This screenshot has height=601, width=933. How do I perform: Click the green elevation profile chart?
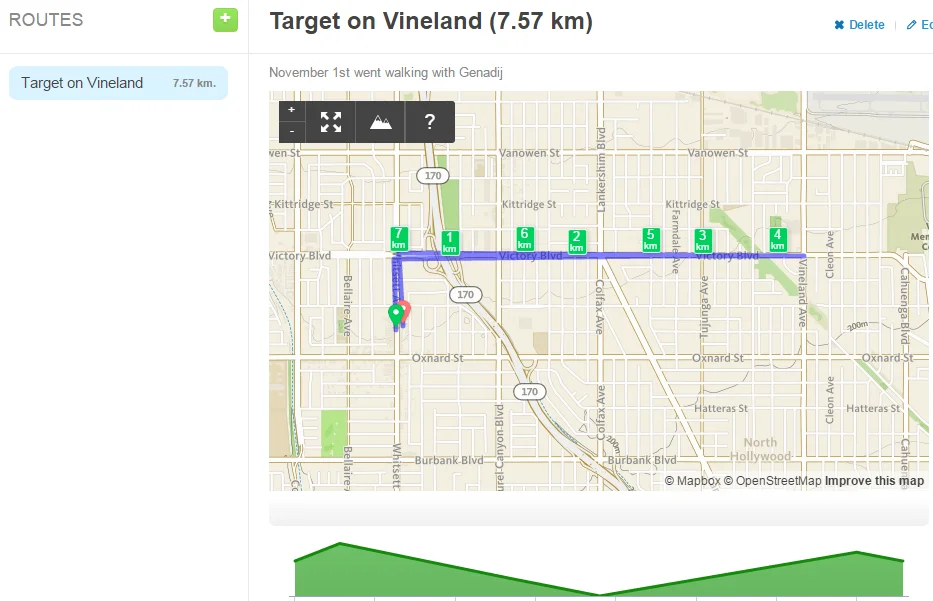598,572
